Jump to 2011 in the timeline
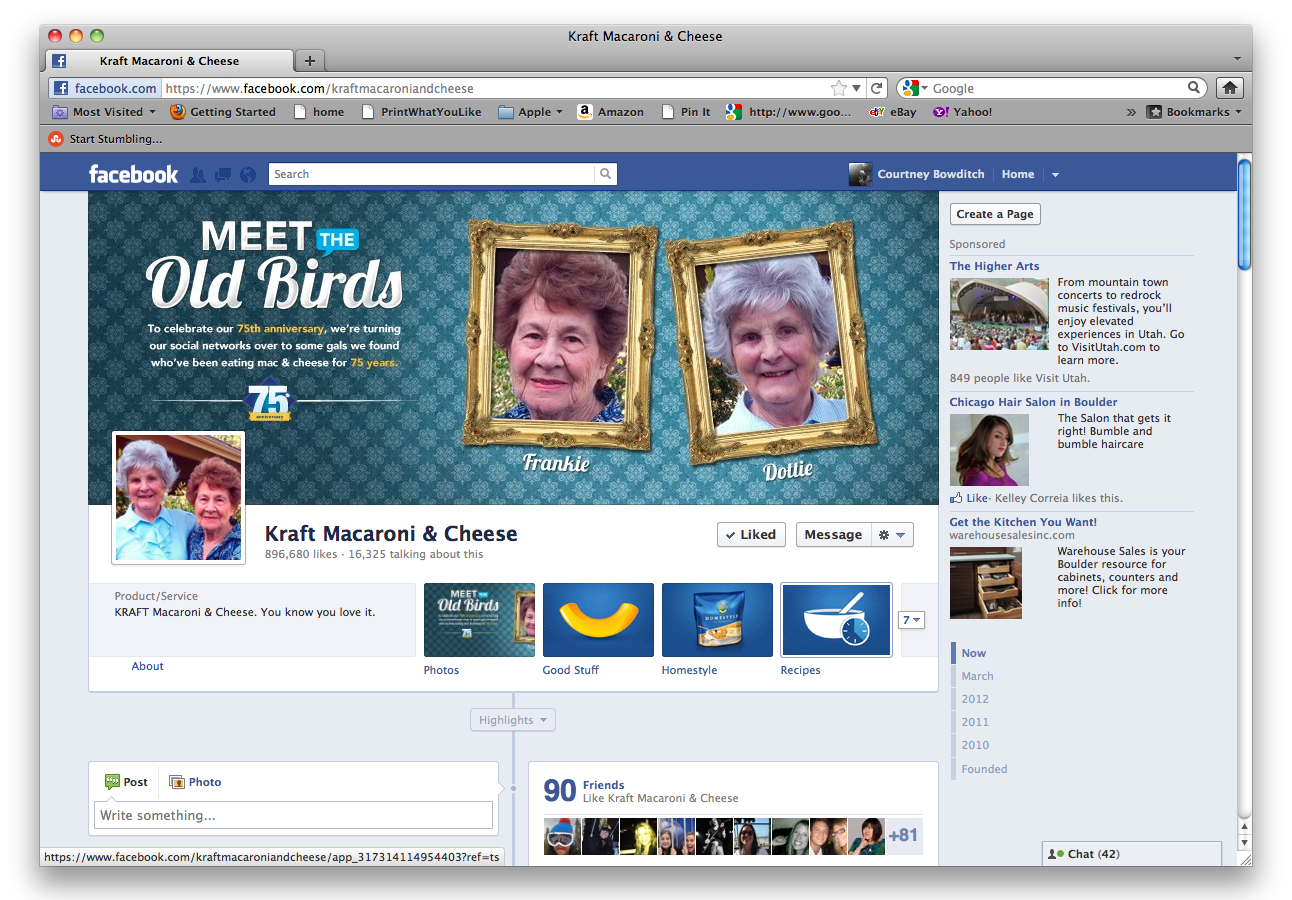 975,722
